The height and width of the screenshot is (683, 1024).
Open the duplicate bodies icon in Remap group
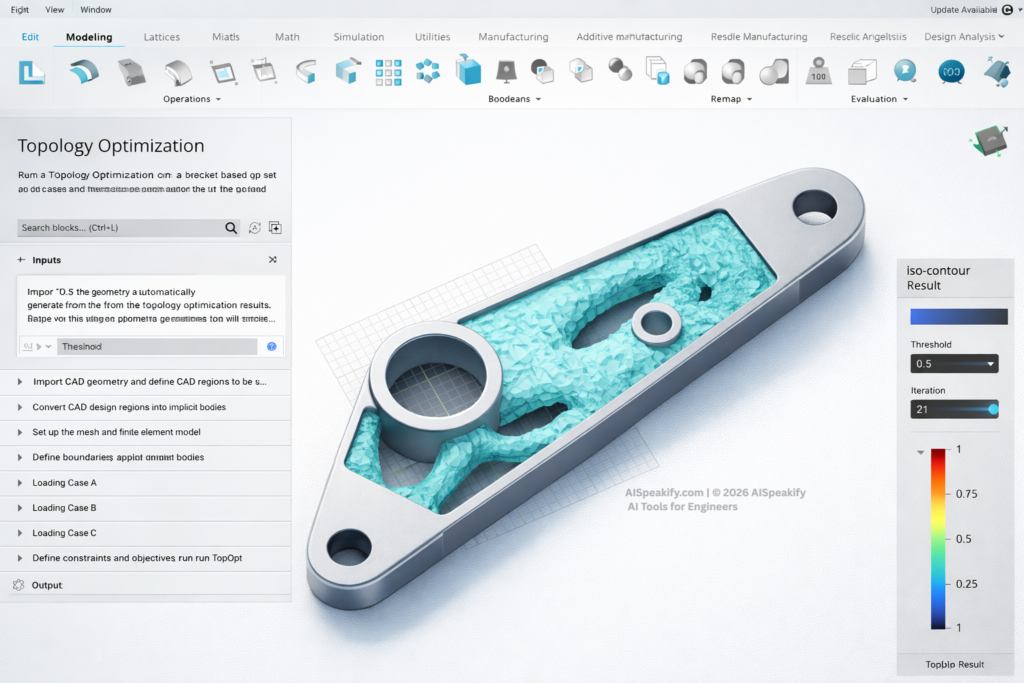click(656, 70)
